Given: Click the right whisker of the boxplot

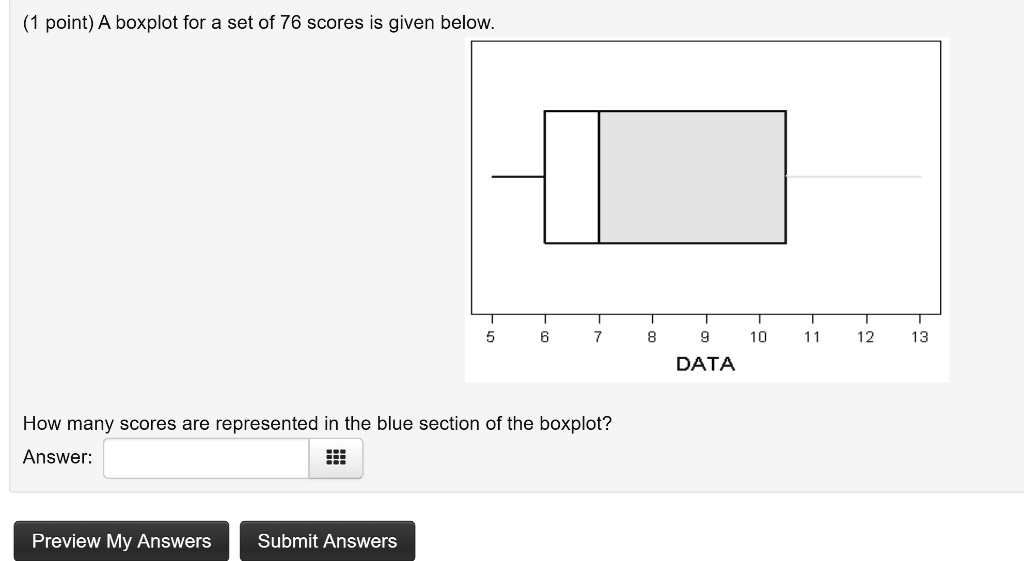Looking at the screenshot, I should tap(854, 176).
